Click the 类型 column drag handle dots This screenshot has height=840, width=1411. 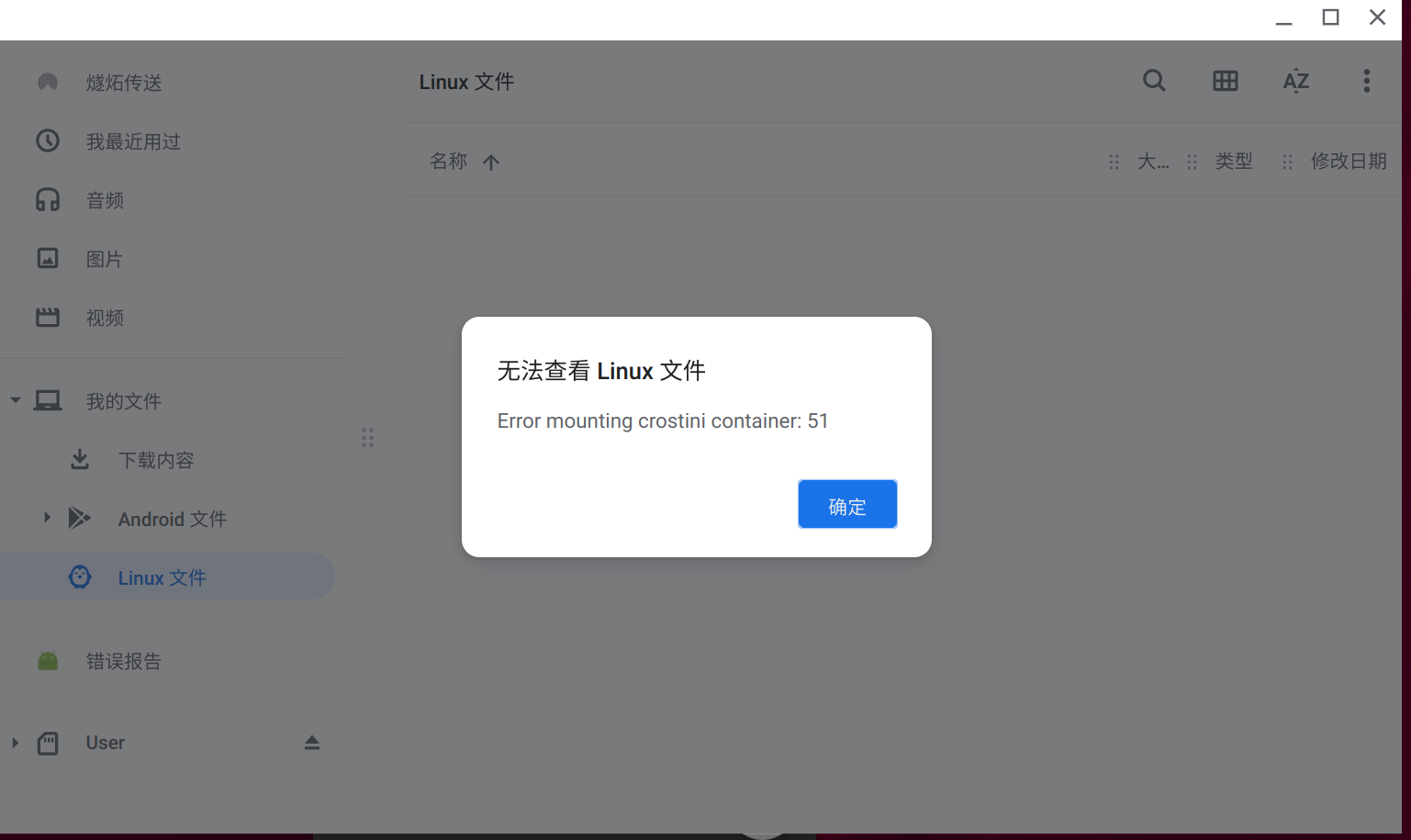tap(1192, 162)
